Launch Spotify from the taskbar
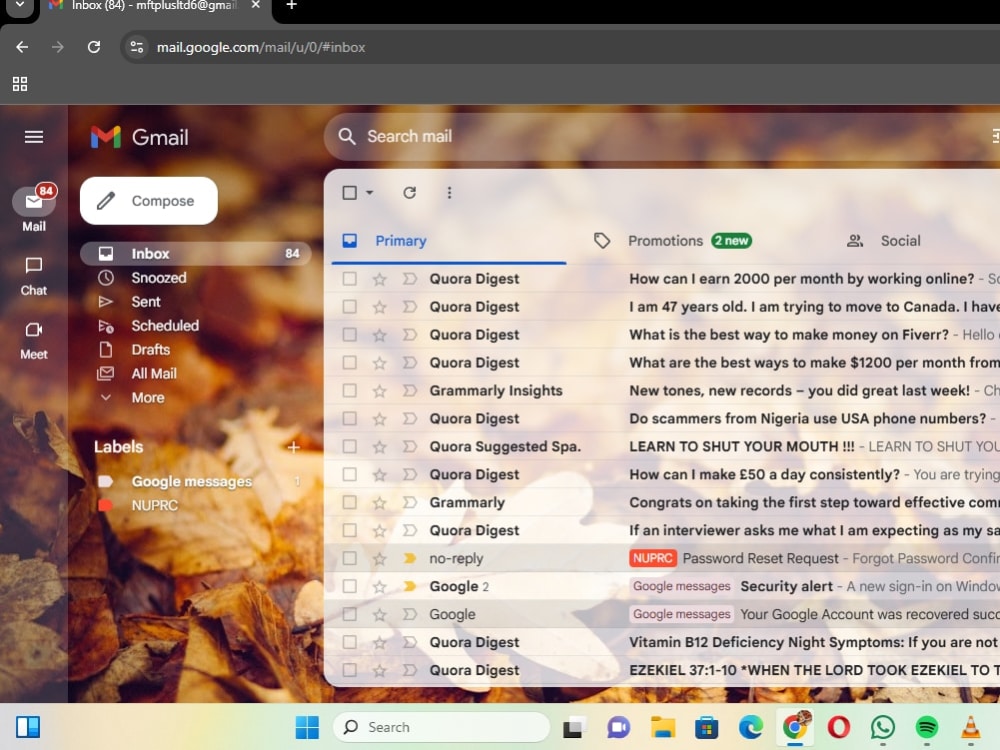Viewport: 1000px width, 750px height. tap(927, 727)
